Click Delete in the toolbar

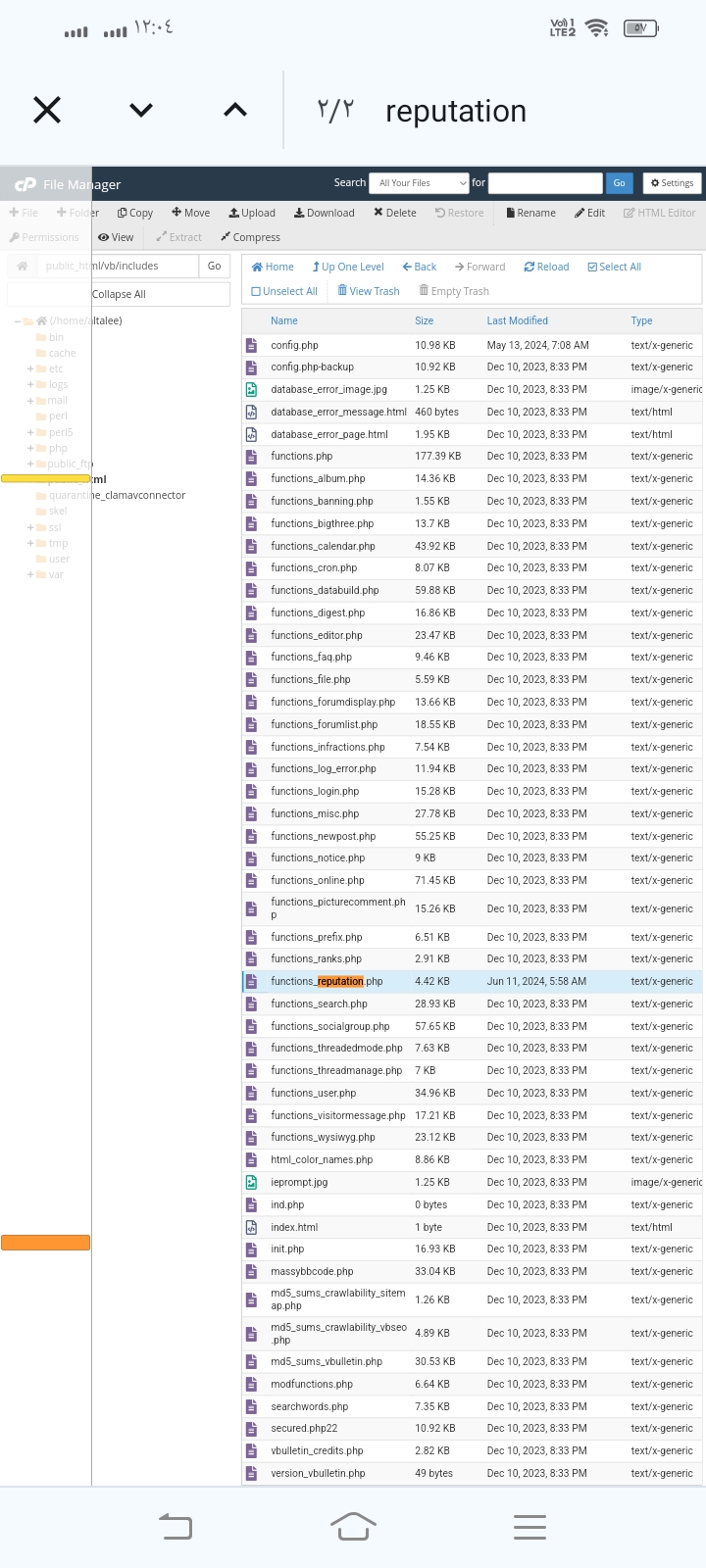pyautogui.click(x=395, y=213)
